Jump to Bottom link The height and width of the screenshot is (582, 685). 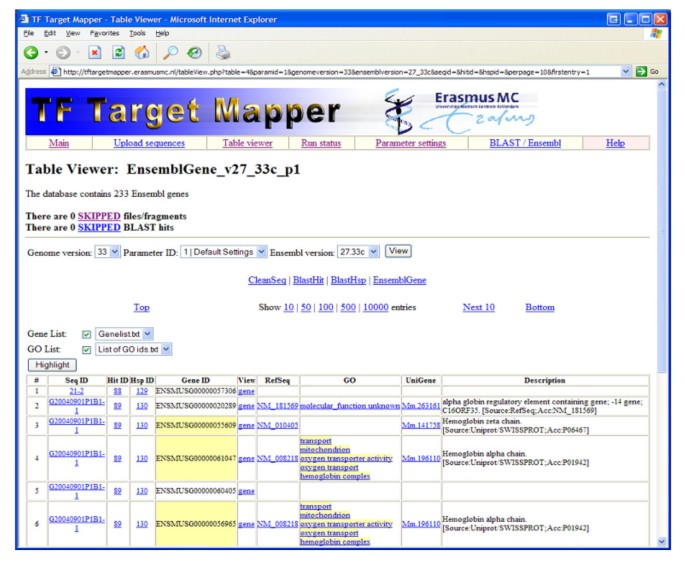tap(540, 308)
